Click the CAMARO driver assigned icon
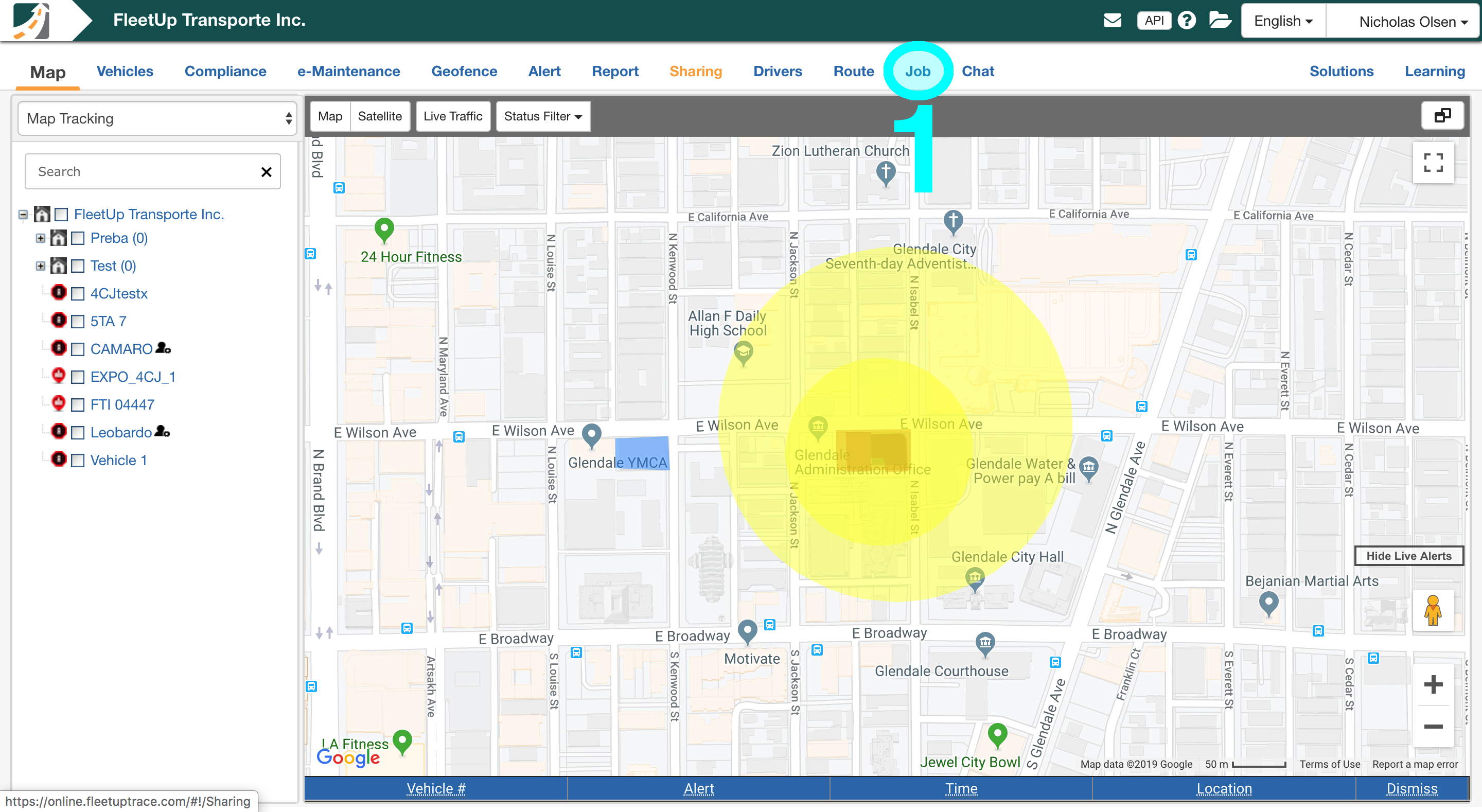 [x=163, y=347]
